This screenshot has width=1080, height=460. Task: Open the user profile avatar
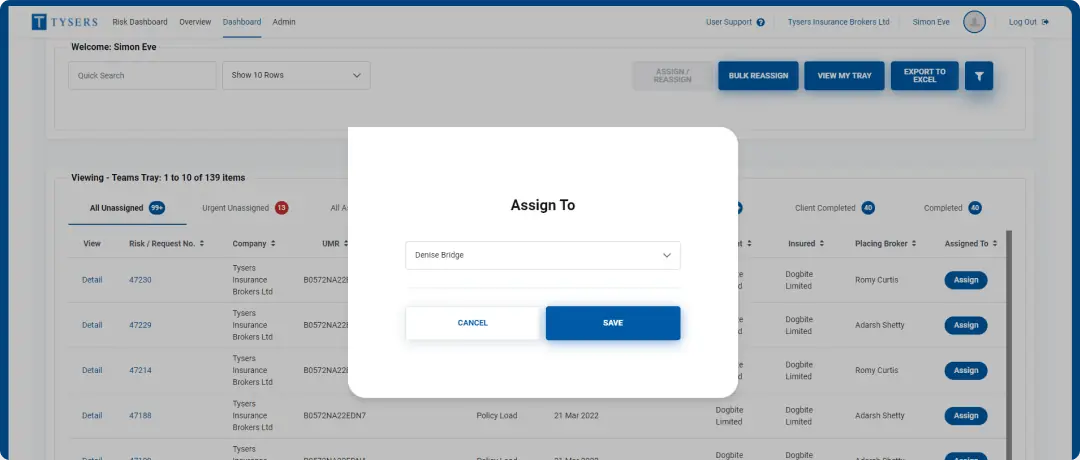pyautogui.click(x=974, y=22)
